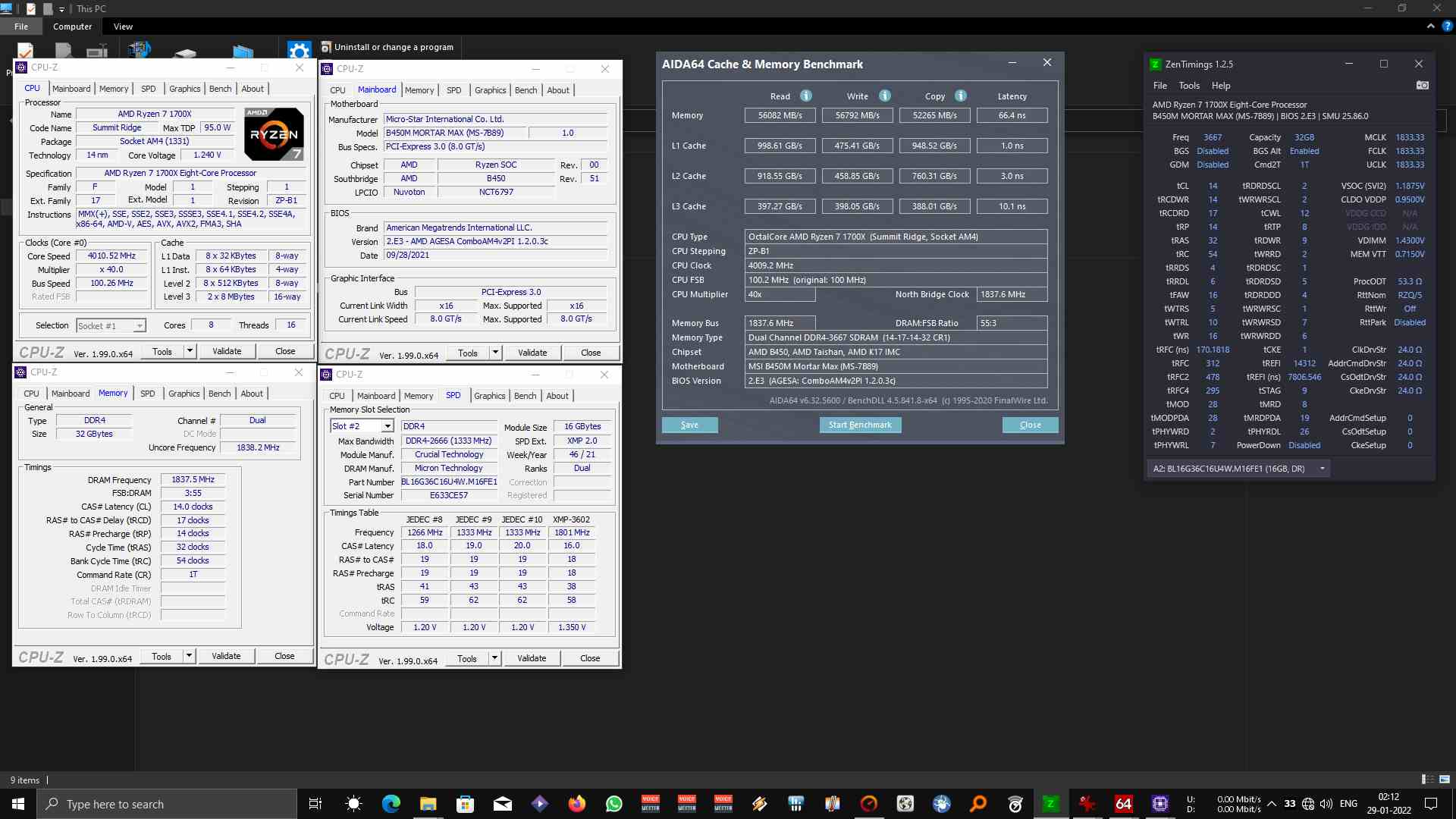Switch to About tab in SPD CPU-Z window
Viewport: 1456px width, 819px height.
(557, 396)
